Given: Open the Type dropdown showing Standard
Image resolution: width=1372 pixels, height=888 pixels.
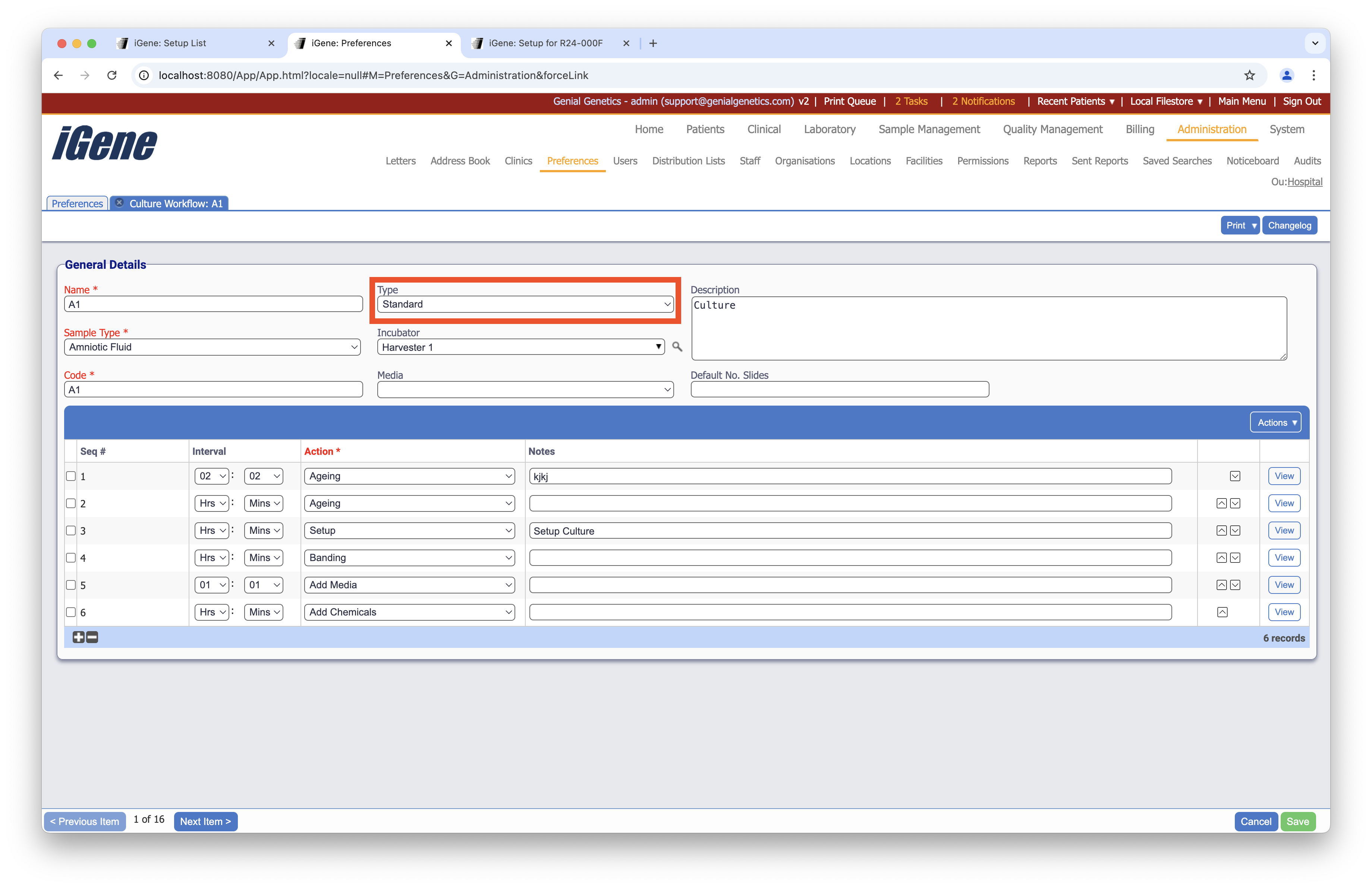Looking at the screenshot, I should pyautogui.click(x=525, y=304).
